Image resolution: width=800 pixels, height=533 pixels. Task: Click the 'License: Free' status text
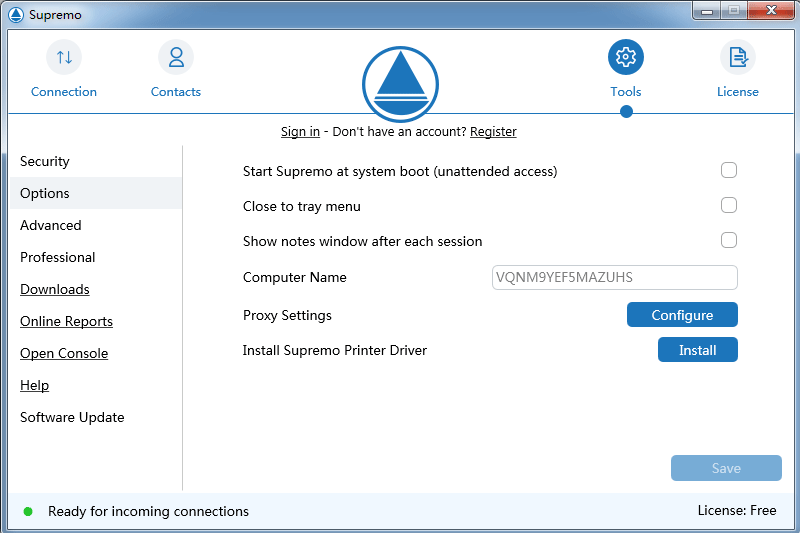(737, 511)
